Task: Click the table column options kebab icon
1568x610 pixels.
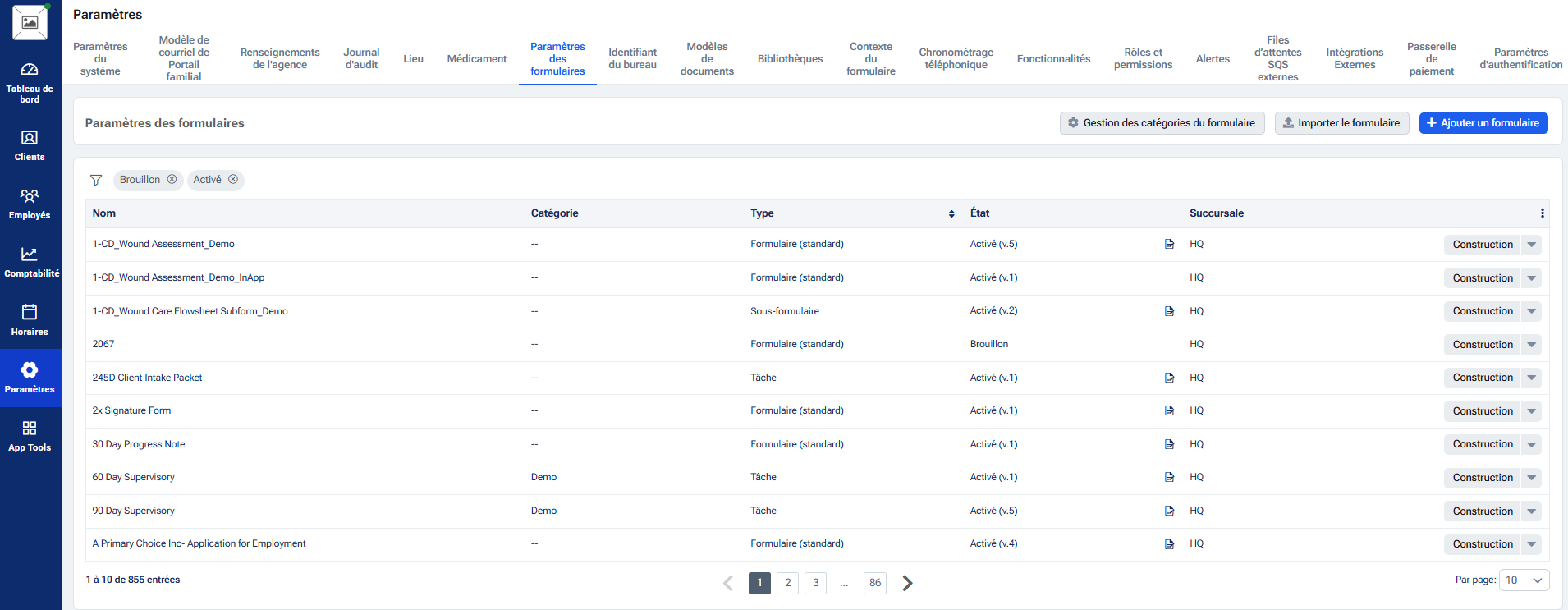Action: tap(1542, 213)
